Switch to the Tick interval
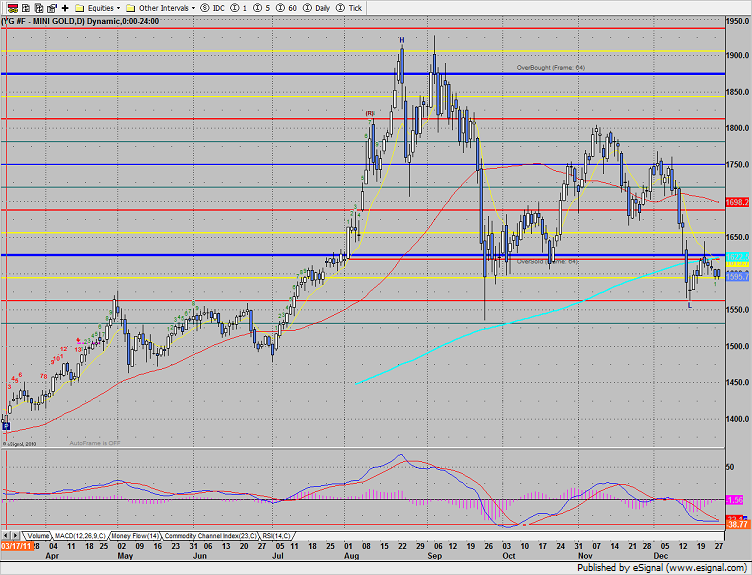 pyautogui.click(x=349, y=8)
